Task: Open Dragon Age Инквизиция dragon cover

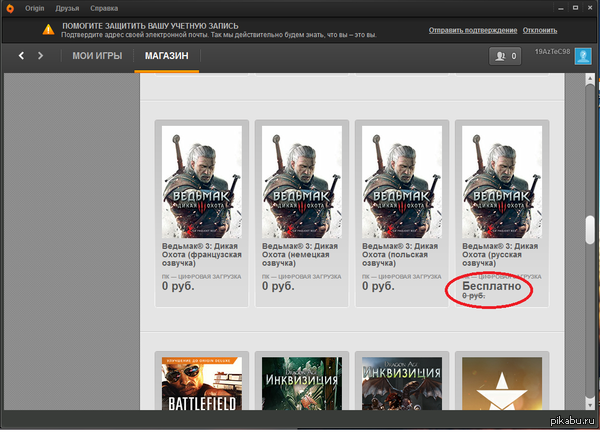Action: [x=402, y=383]
